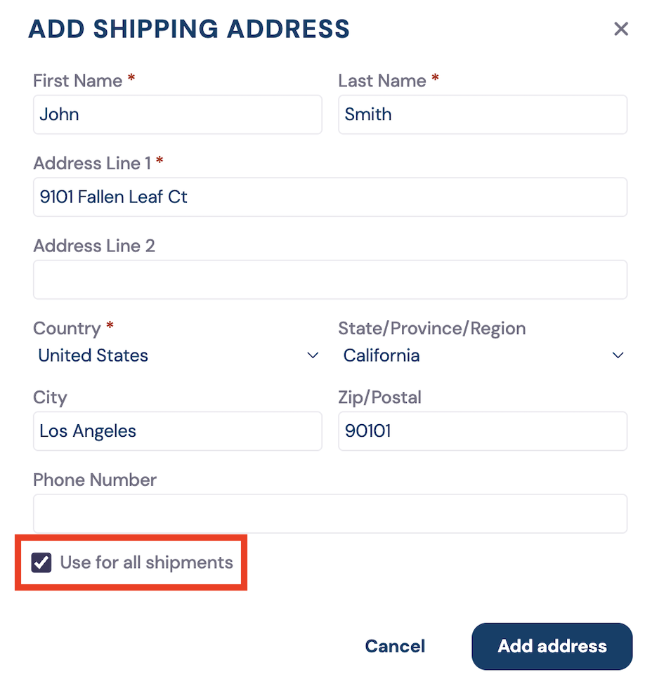Click the "Phone Number" field label
The height and width of the screenshot is (691, 658).
(x=95, y=480)
